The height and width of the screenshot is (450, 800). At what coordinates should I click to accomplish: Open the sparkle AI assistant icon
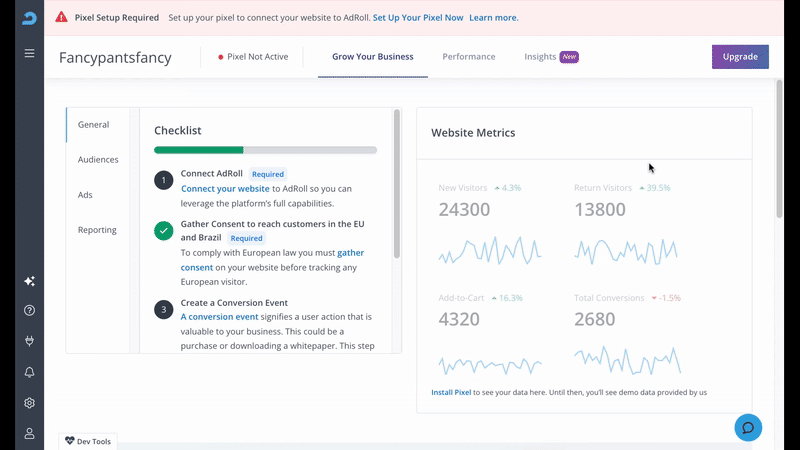[x=29, y=281]
